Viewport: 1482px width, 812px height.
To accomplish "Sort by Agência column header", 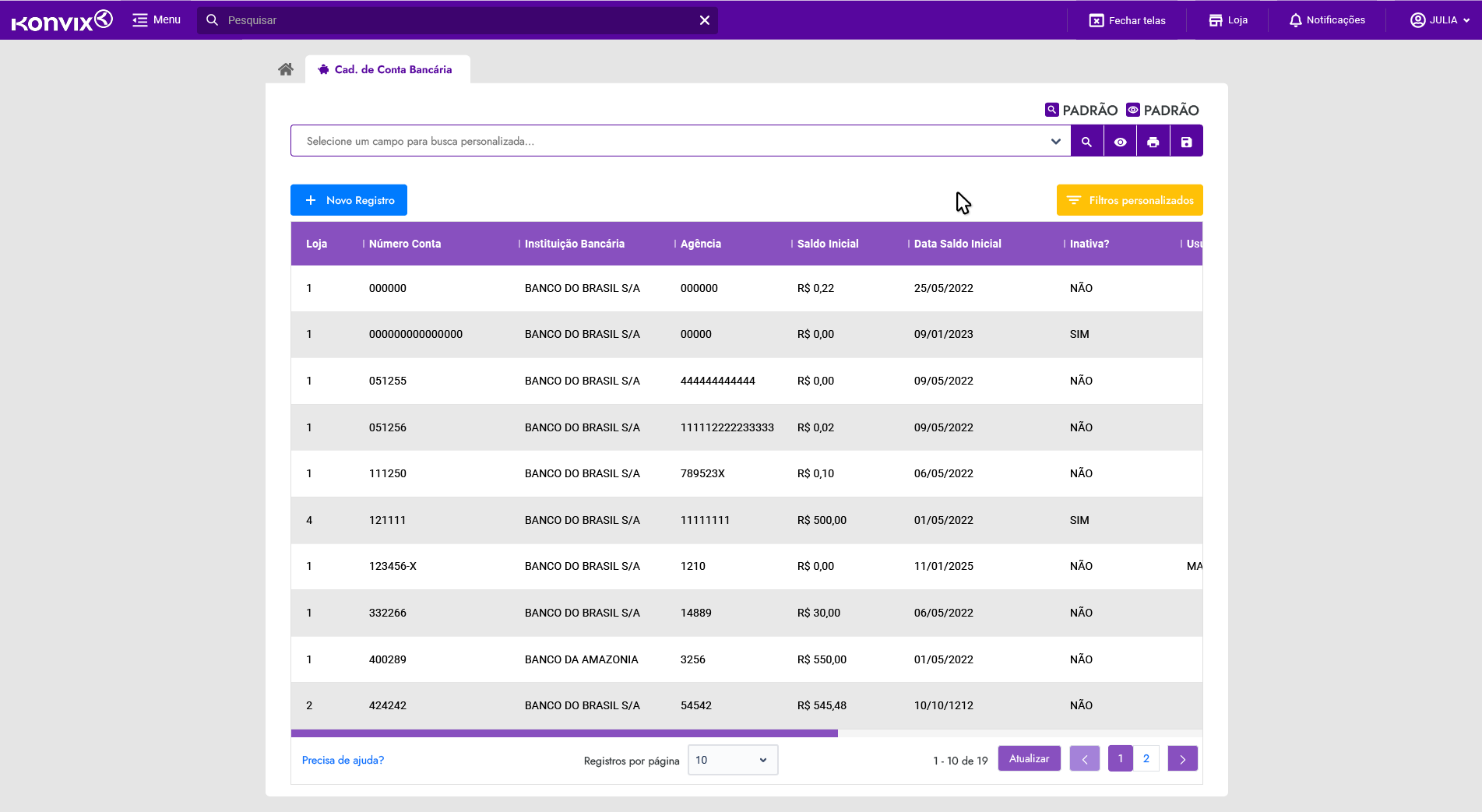I will (x=701, y=244).
